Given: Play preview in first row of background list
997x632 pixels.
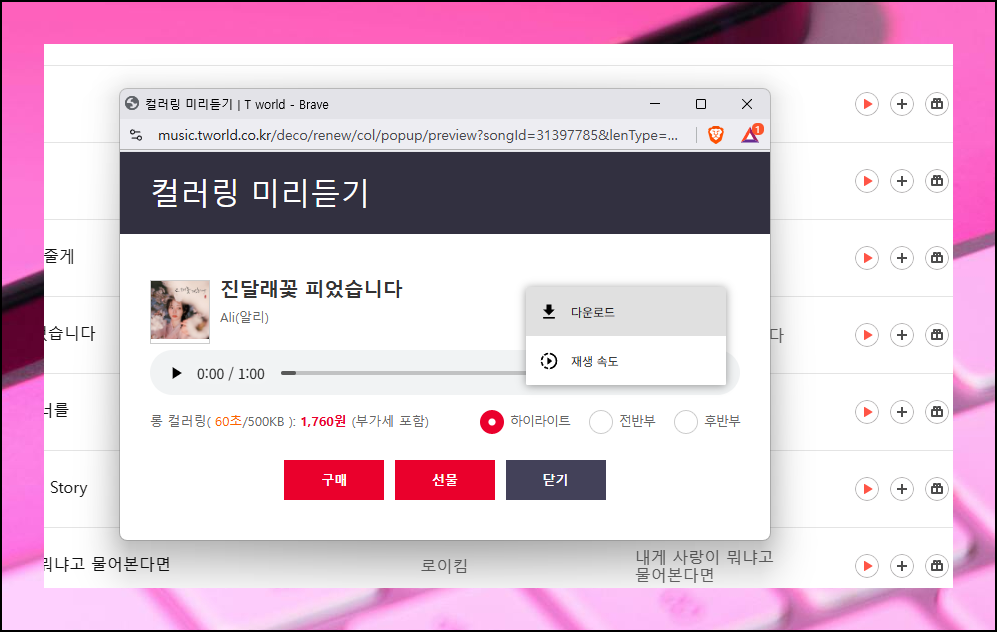Looking at the screenshot, I should [867, 104].
